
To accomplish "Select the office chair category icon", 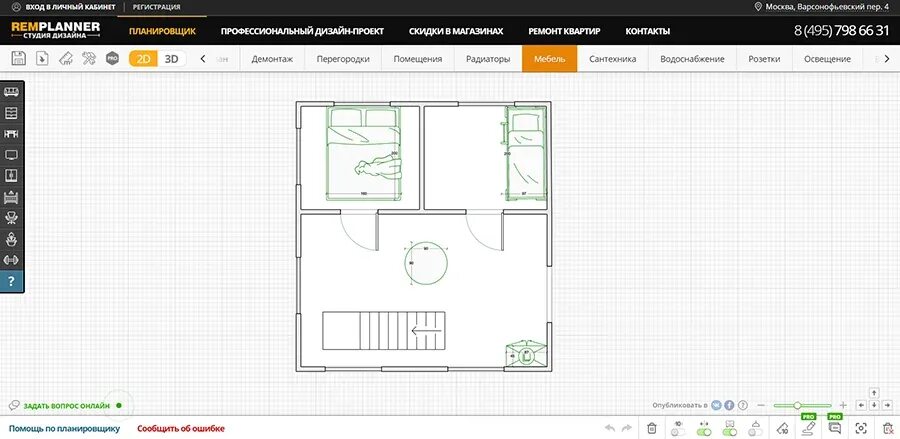I will [11, 217].
